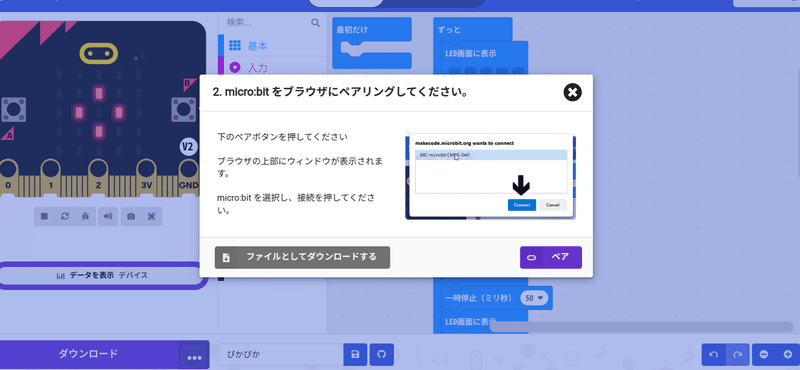Click データを表示 デバイス button
Image resolution: width=800 pixels, height=370 pixels.
102,276
